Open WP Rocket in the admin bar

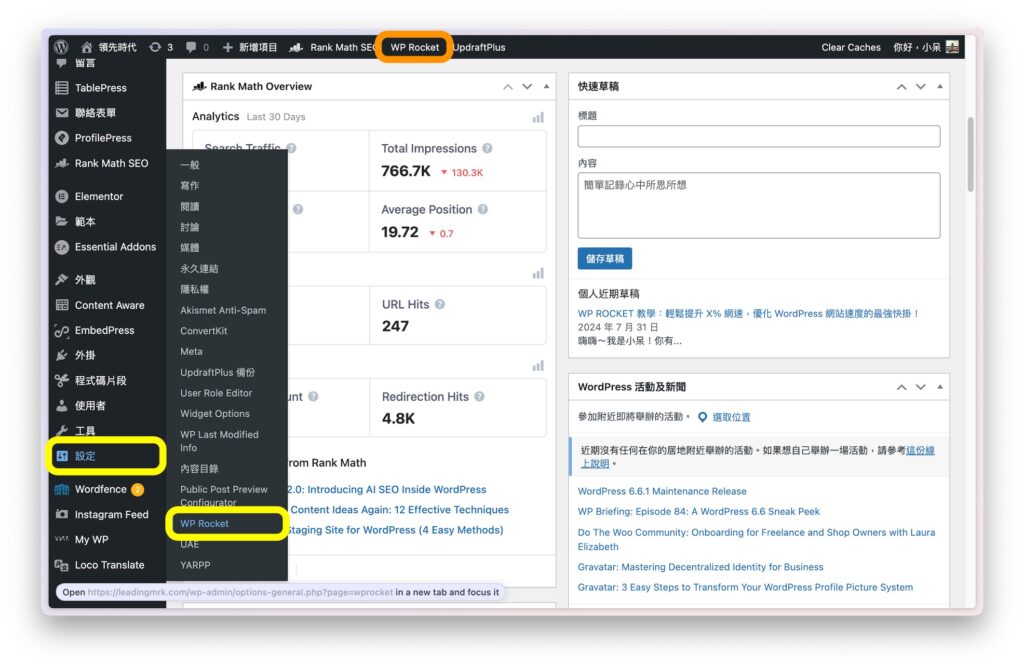415,47
